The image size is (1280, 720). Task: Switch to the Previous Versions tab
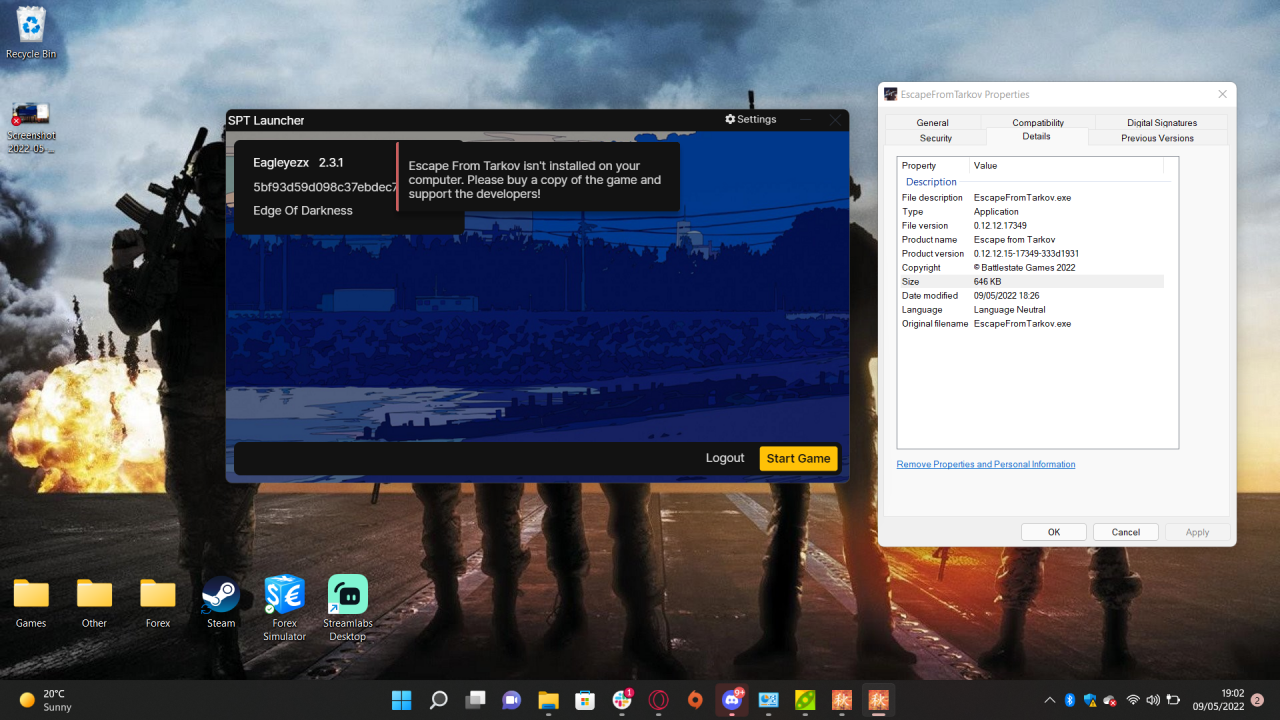[x=1158, y=138]
